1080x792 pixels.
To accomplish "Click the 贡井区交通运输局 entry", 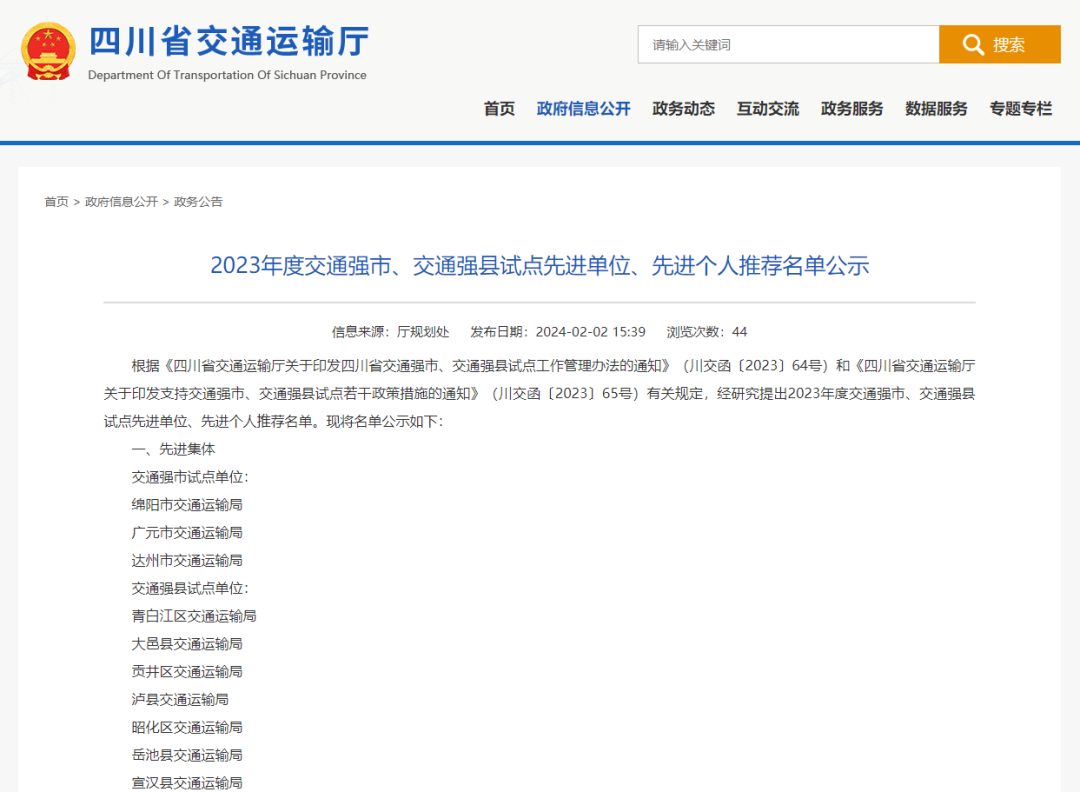I will click(x=187, y=671).
